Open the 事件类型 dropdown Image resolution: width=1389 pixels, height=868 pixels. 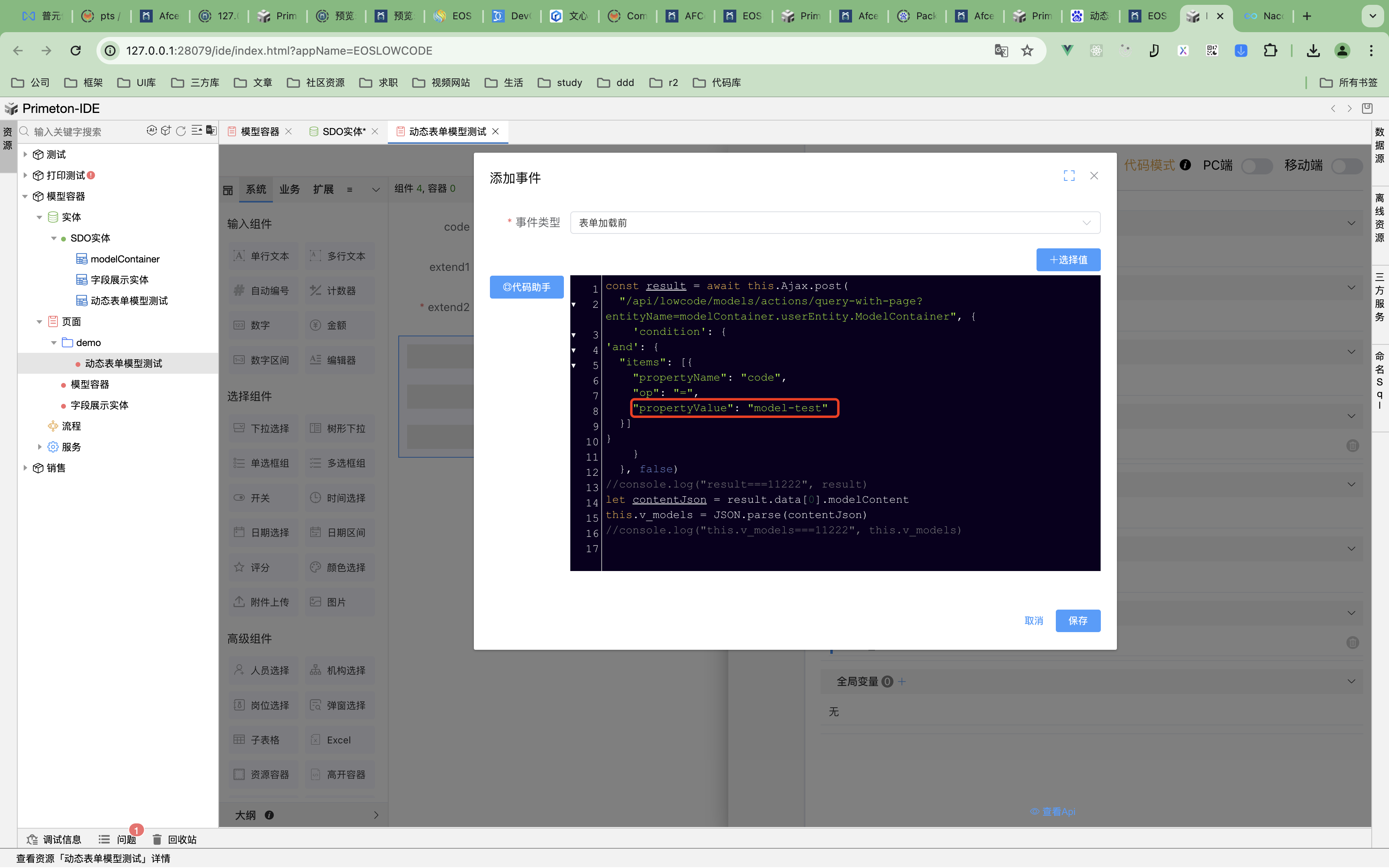[x=834, y=223]
